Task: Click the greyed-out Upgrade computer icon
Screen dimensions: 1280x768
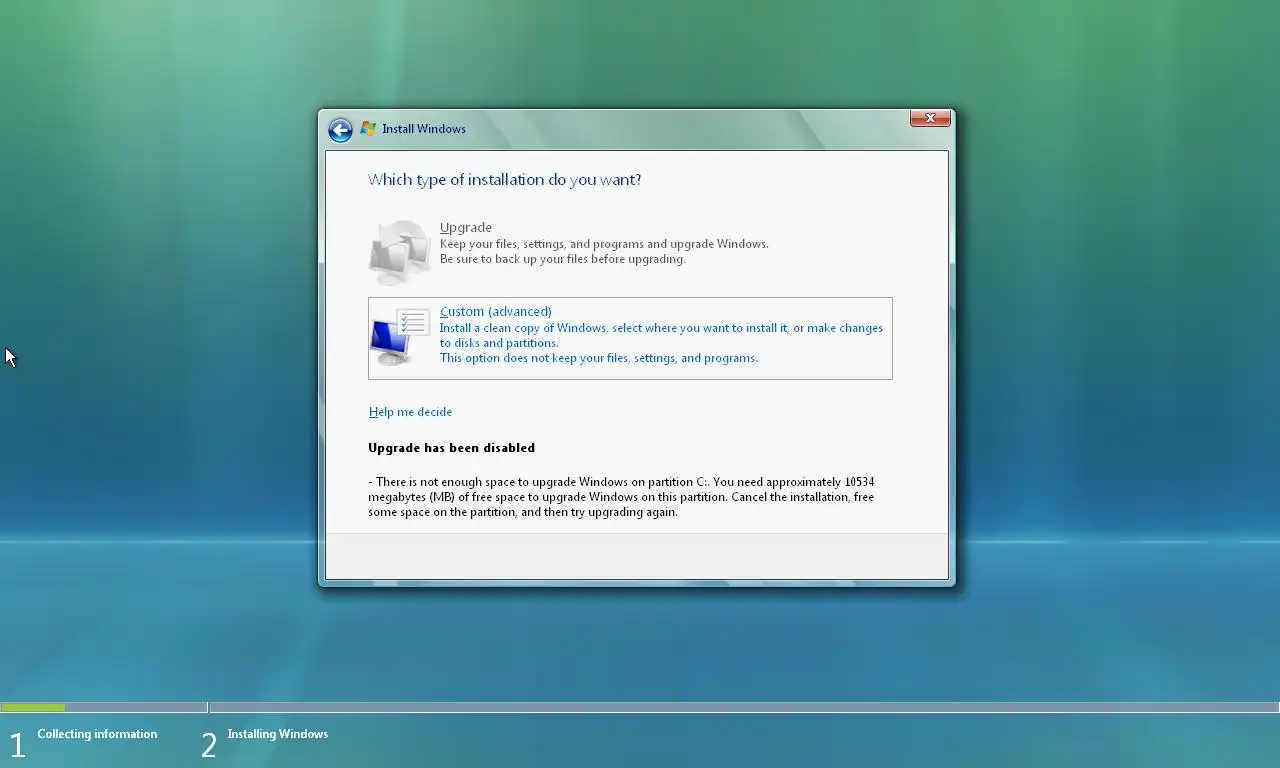Action: [400, 252]
